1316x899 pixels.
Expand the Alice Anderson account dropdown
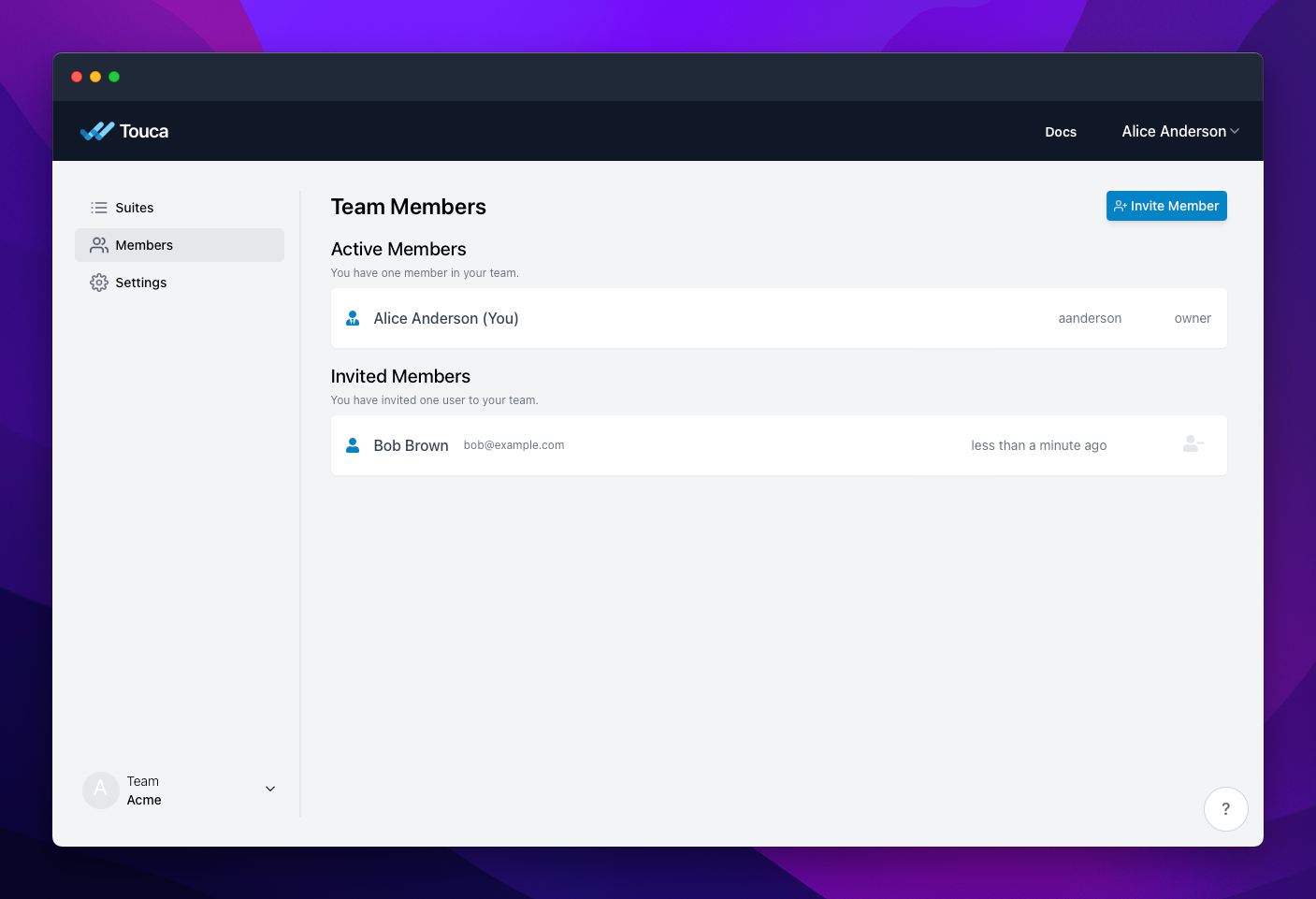click(1180, 131)
